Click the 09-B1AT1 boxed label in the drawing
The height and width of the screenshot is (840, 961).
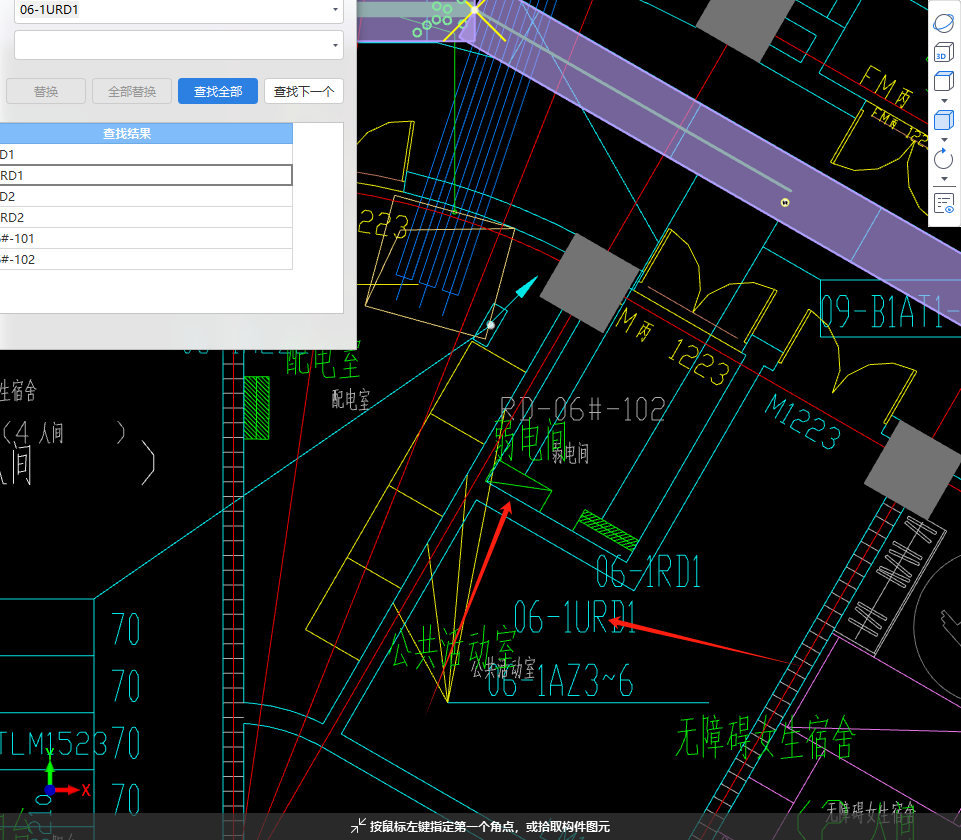click(890, 311)
